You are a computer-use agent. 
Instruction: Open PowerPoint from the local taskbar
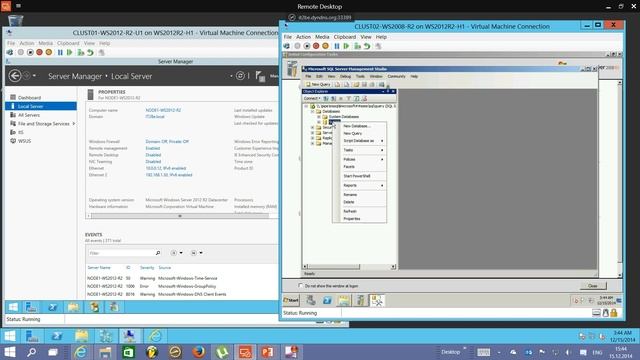tap(268, 352)
